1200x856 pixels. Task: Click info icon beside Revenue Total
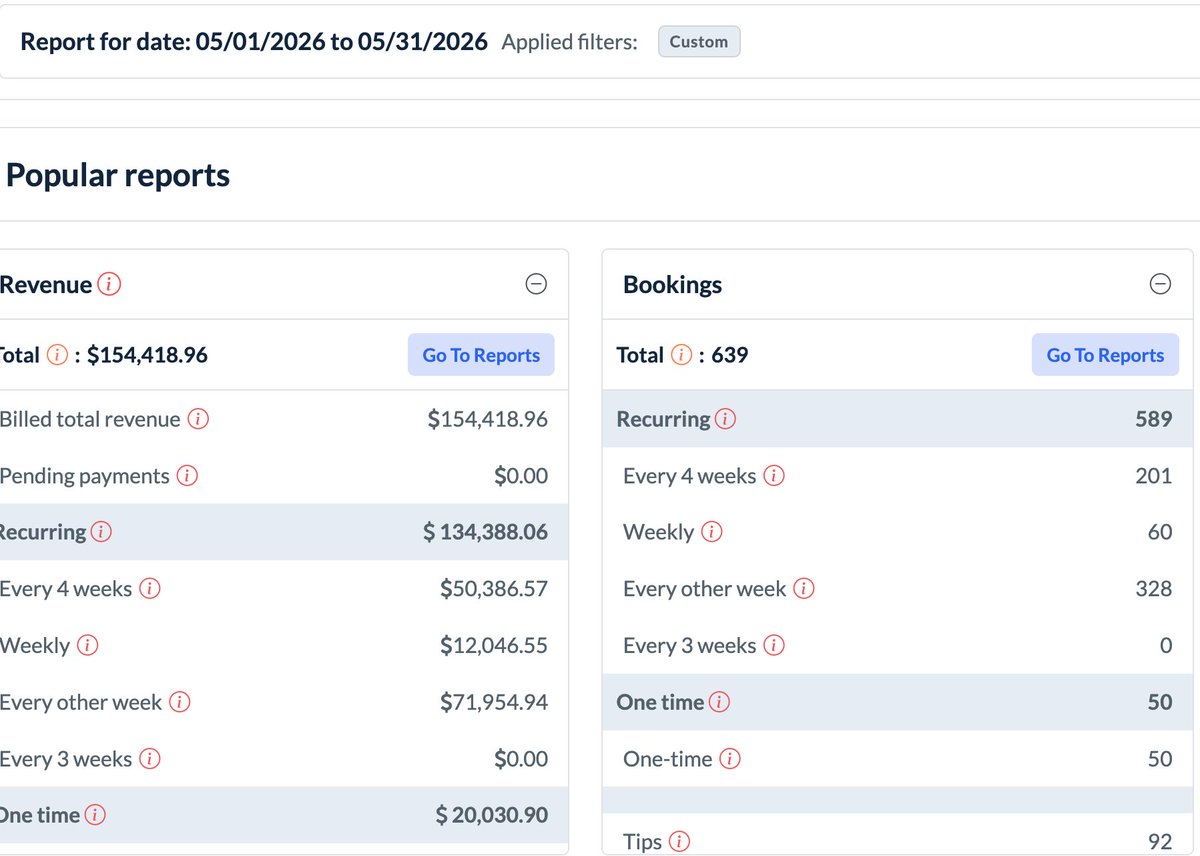[x=58, y=355]
